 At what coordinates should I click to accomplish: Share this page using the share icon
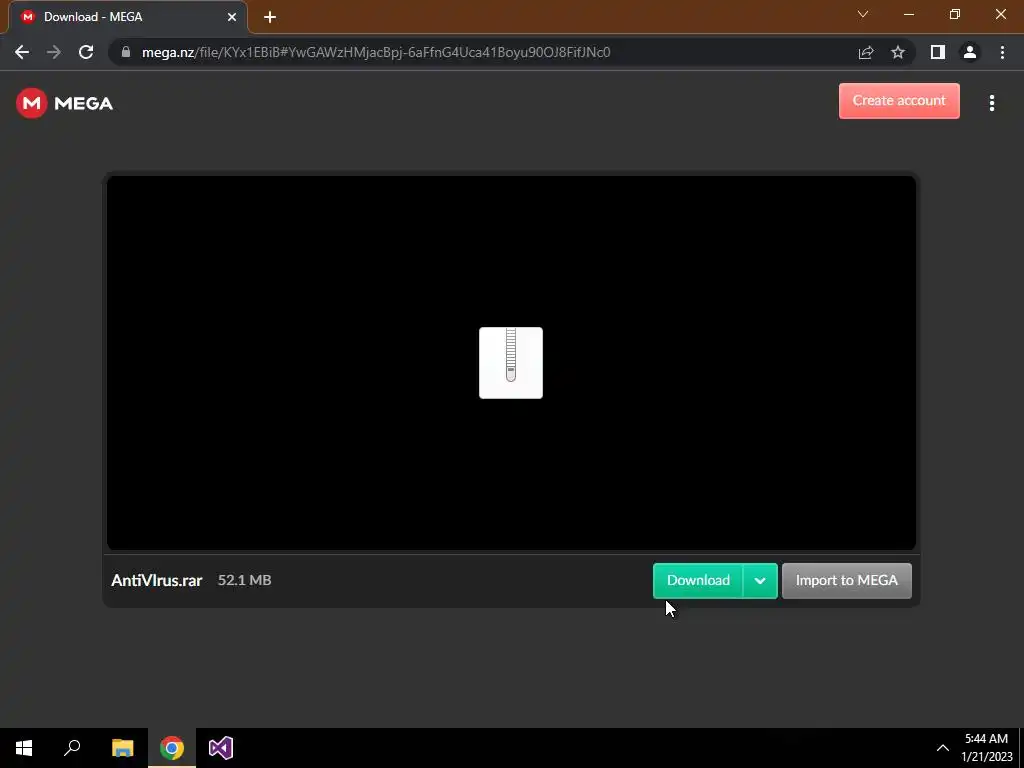point(866,52)
